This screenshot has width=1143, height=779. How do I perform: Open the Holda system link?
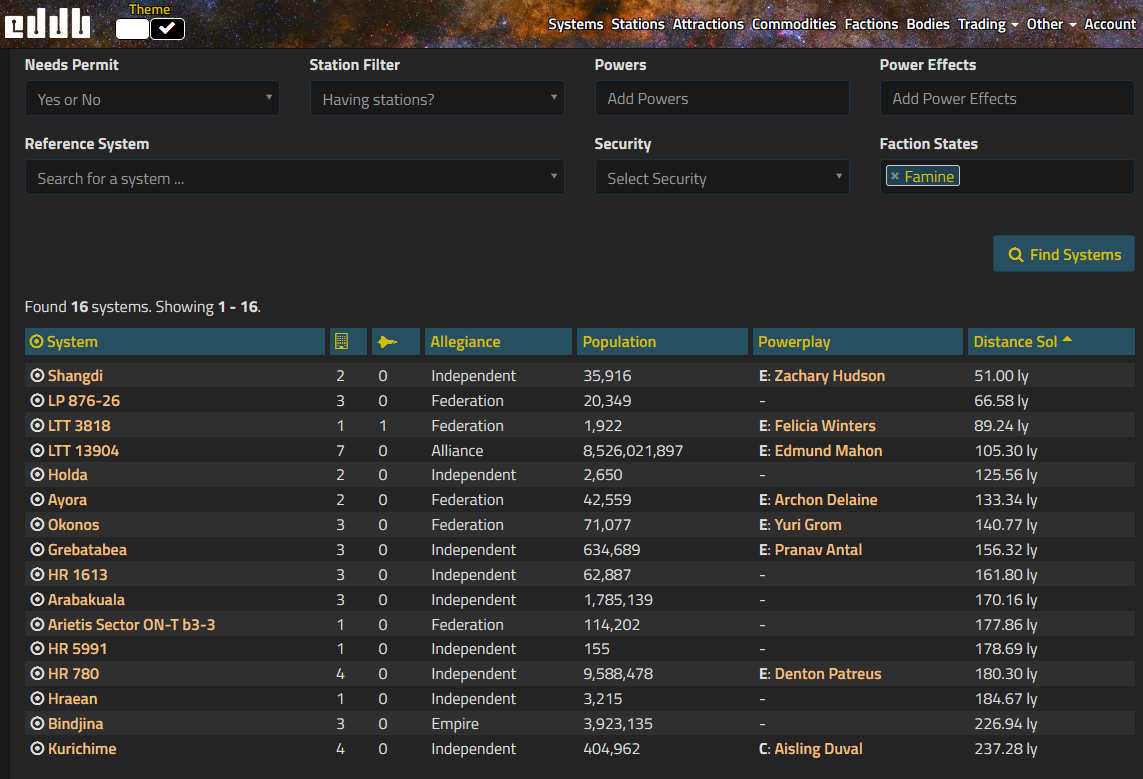tap(68, 475)
